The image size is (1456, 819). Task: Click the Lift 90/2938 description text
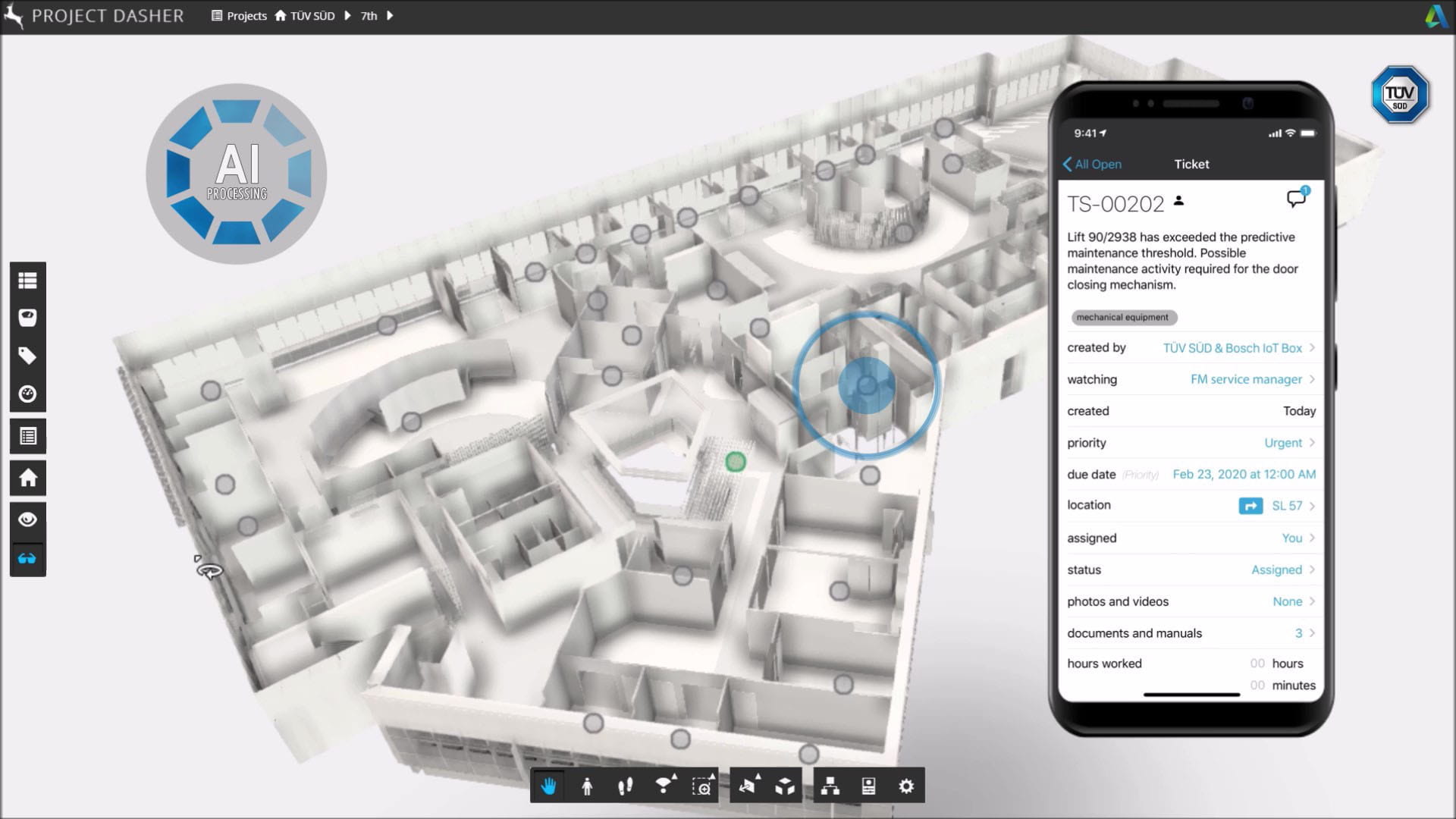[x=1183, y=261]
